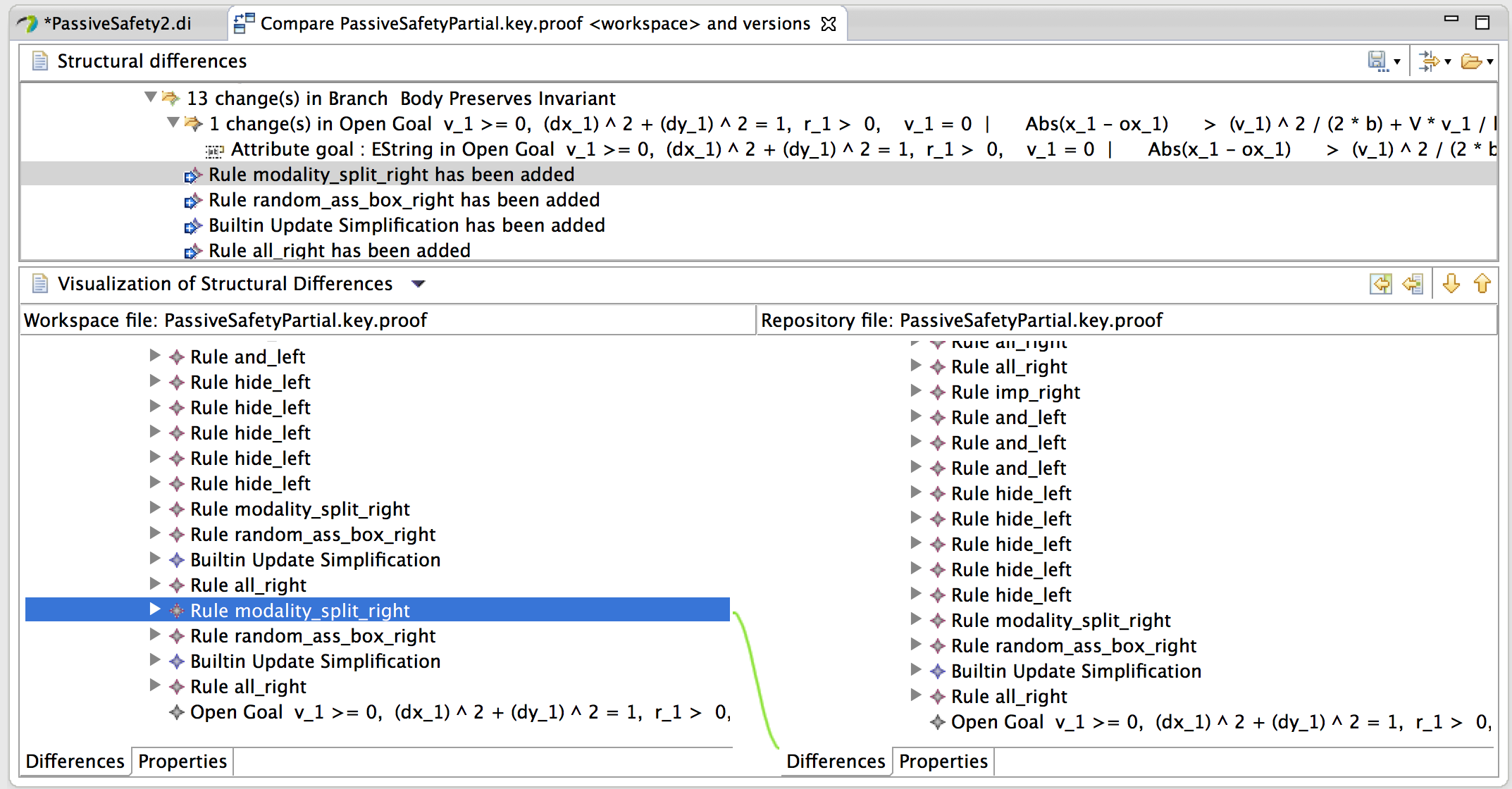Click the difference filter arrows icon

point(1428,61)
